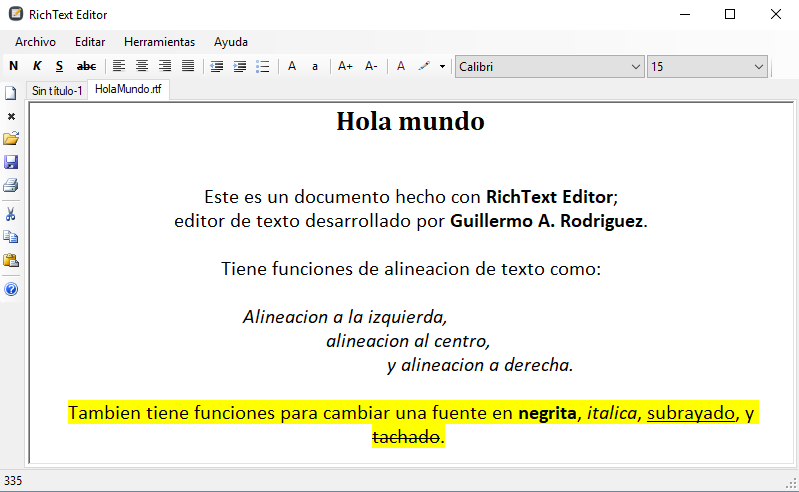Toggle bold with the N button
Viewport: 799px width, 492px height.
(x=14, y=66)
